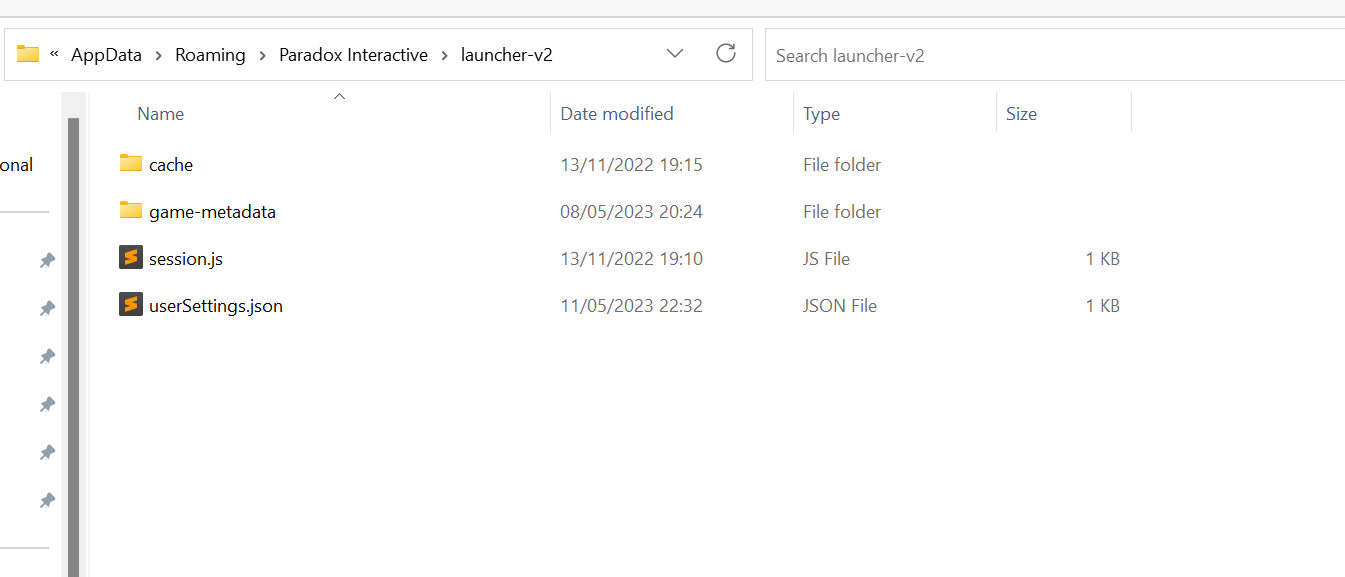The image size is (1345, 577).
Task: Click the refresh button in address bar
Action: (x=726, y=54)
